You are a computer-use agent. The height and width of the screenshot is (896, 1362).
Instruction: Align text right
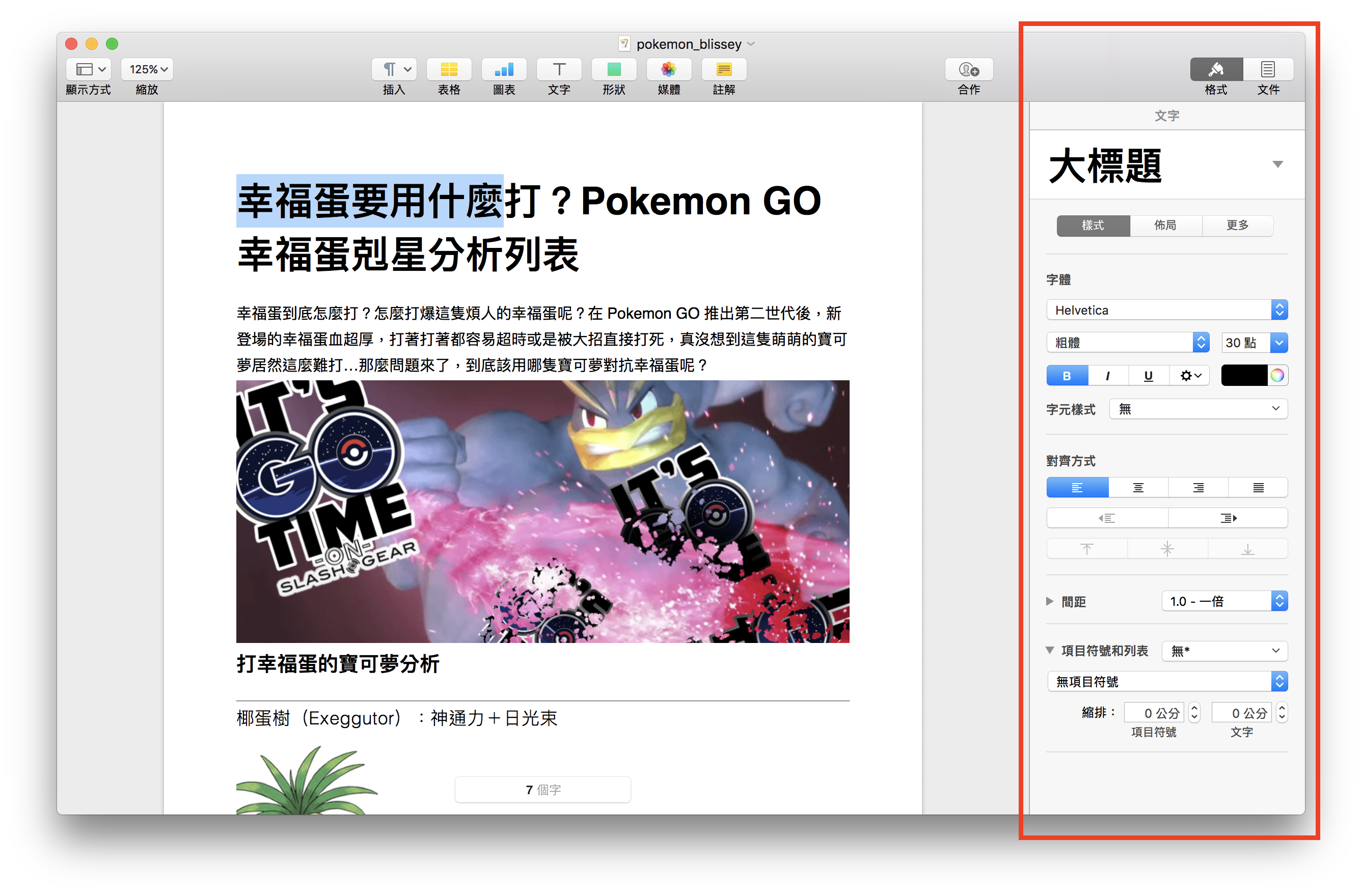[1198, 488]
